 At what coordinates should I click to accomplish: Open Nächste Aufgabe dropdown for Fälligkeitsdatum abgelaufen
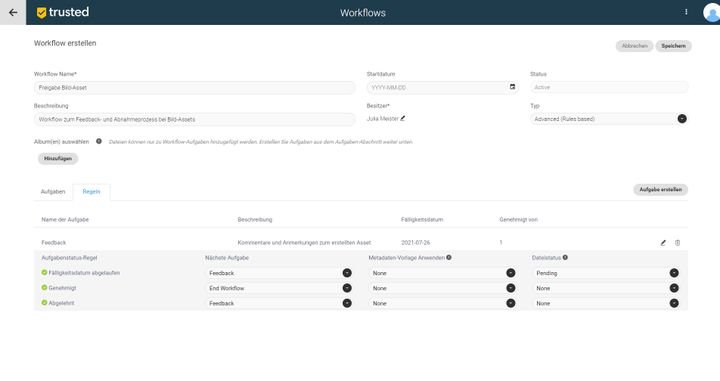(279, 273)
